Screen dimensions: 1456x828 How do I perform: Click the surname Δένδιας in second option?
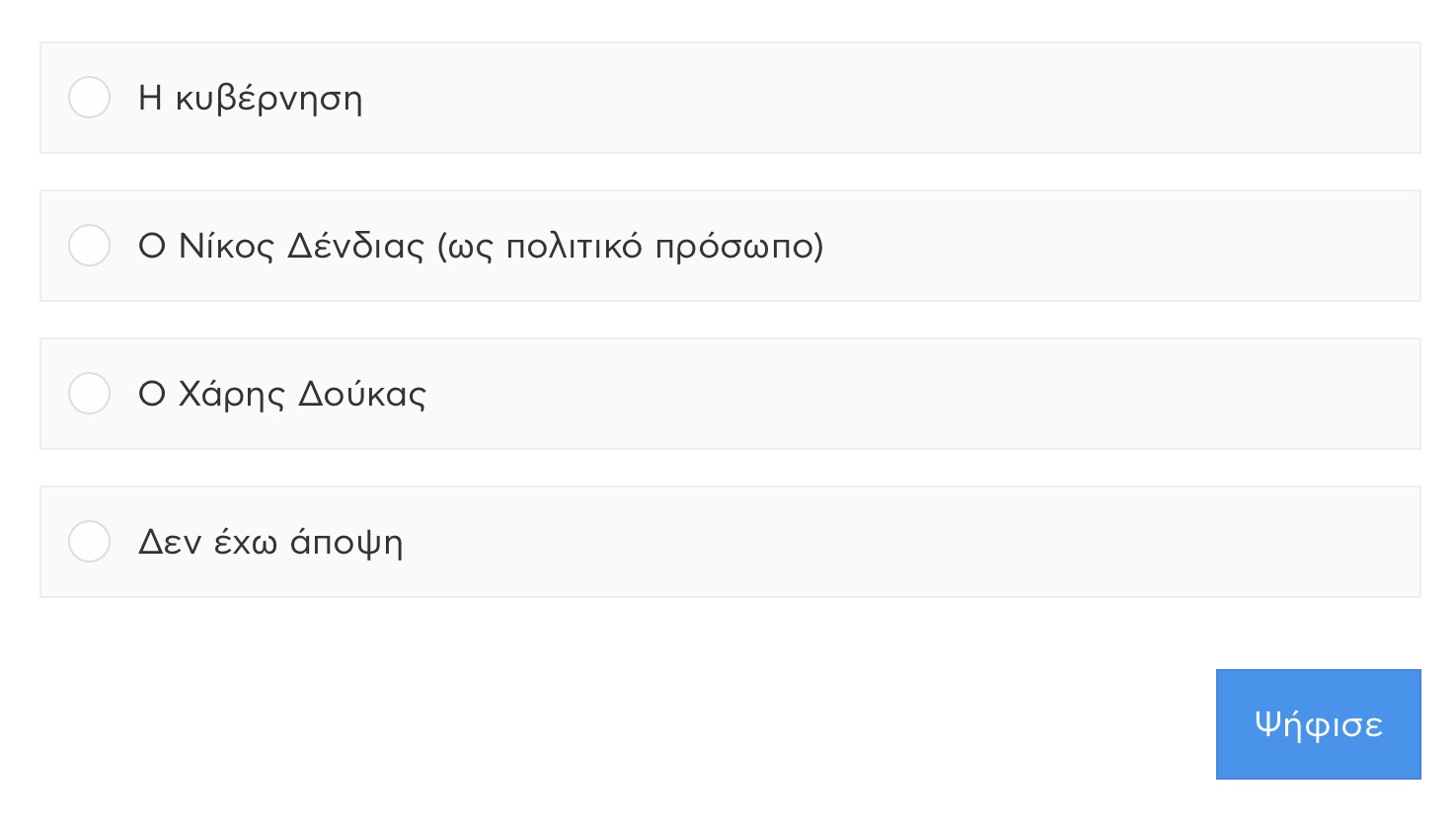[355, 247]
